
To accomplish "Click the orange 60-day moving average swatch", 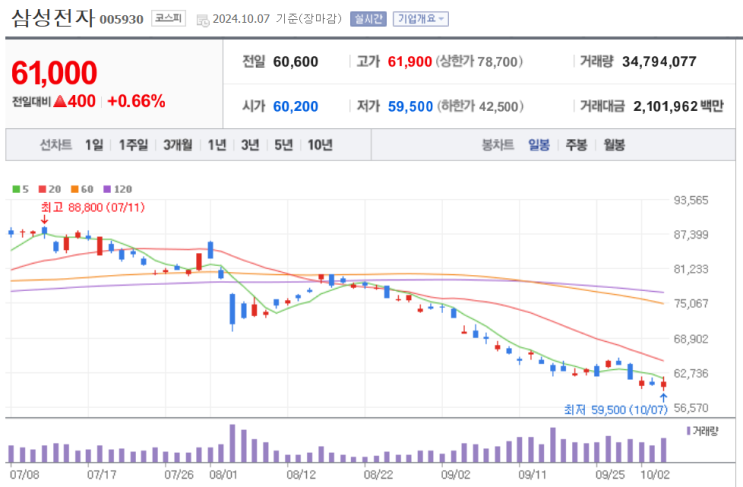I will tap(74, 189).
